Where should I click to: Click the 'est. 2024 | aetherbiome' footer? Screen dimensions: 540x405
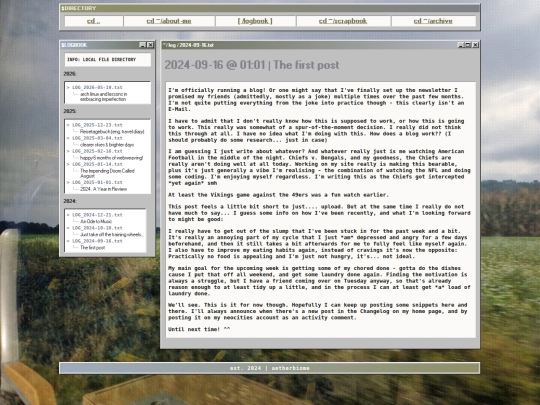point(270,368)
